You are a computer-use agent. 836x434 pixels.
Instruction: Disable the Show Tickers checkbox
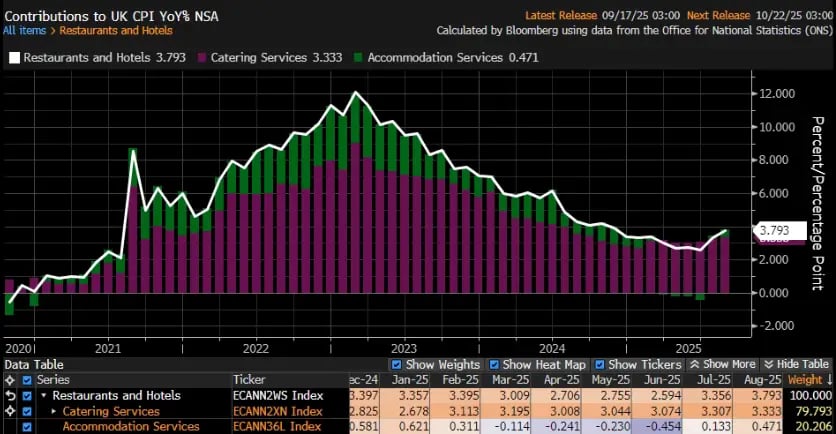600,365
